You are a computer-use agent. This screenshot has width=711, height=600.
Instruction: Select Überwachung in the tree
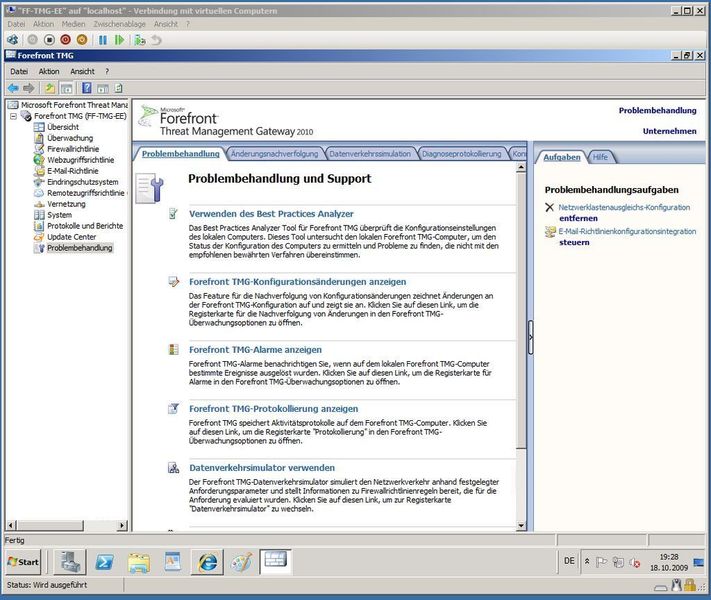coord(70,138)
